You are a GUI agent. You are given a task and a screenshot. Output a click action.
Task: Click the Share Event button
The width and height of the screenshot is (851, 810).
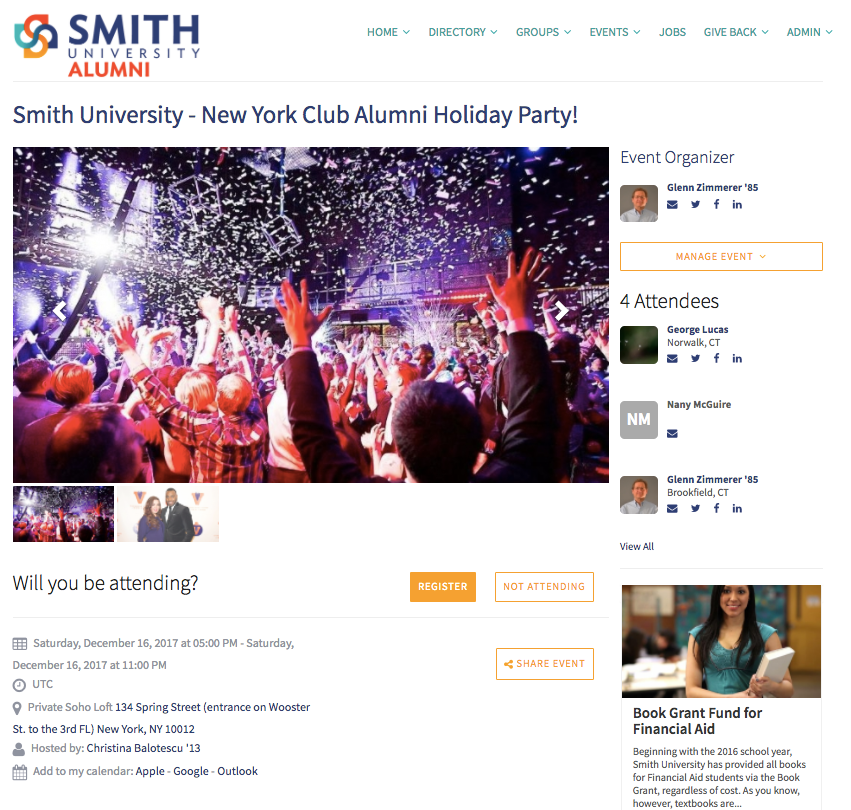544,663
